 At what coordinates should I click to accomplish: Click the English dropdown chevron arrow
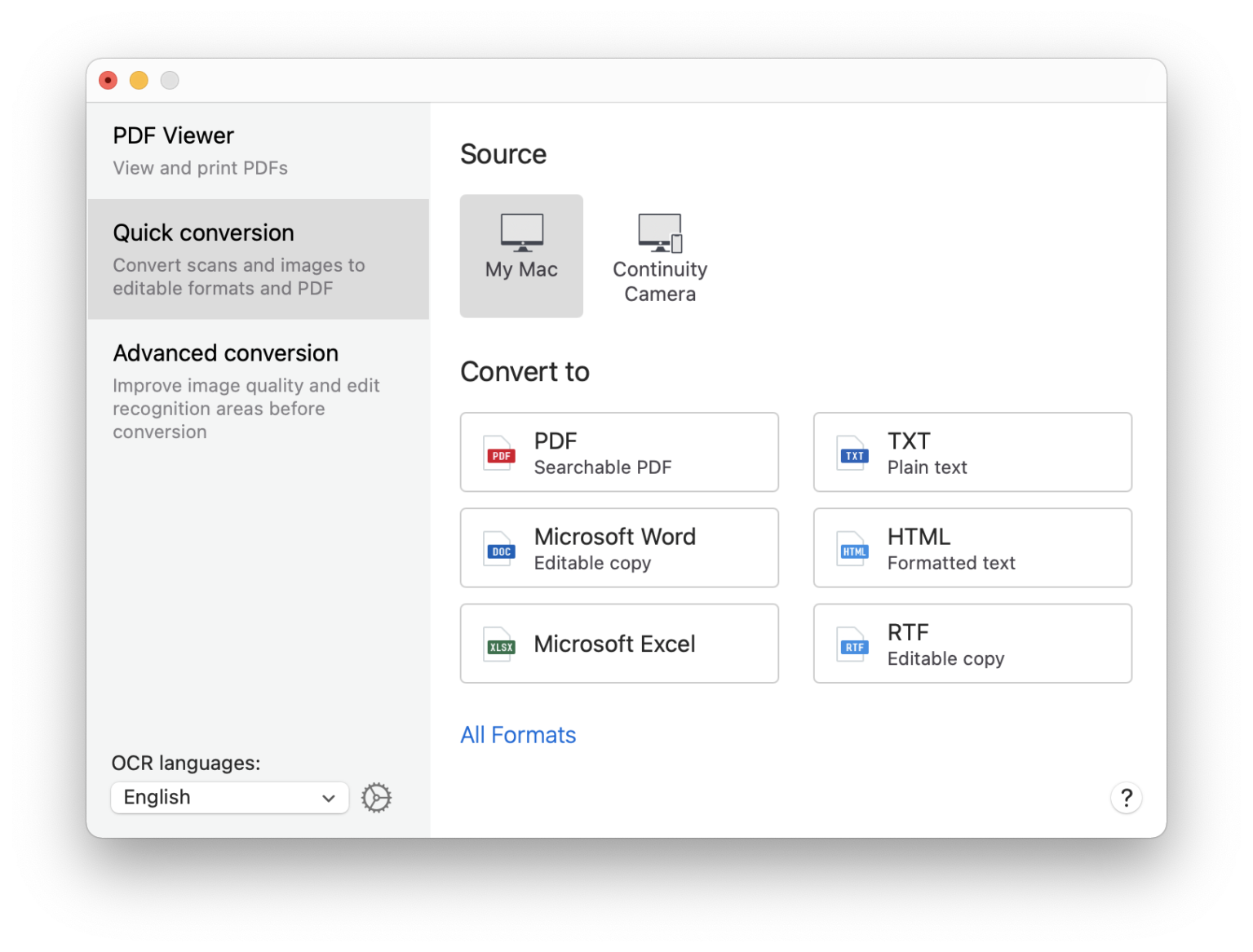click(x=329, y=798)
